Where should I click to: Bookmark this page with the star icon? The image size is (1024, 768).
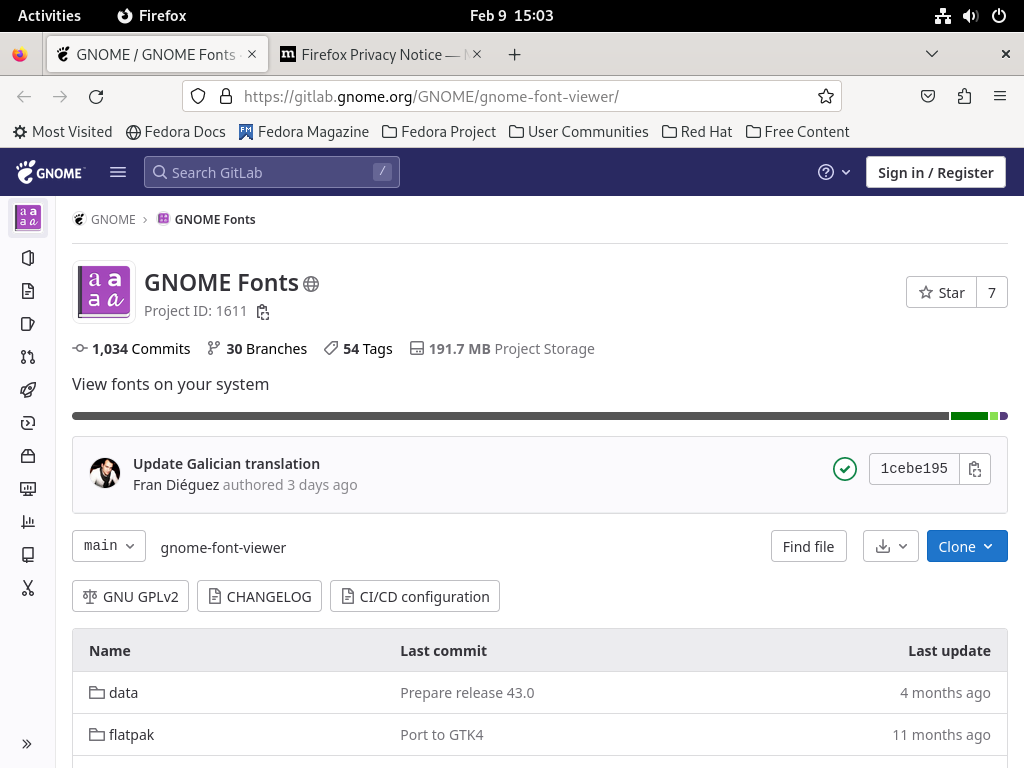pos(825,97)
